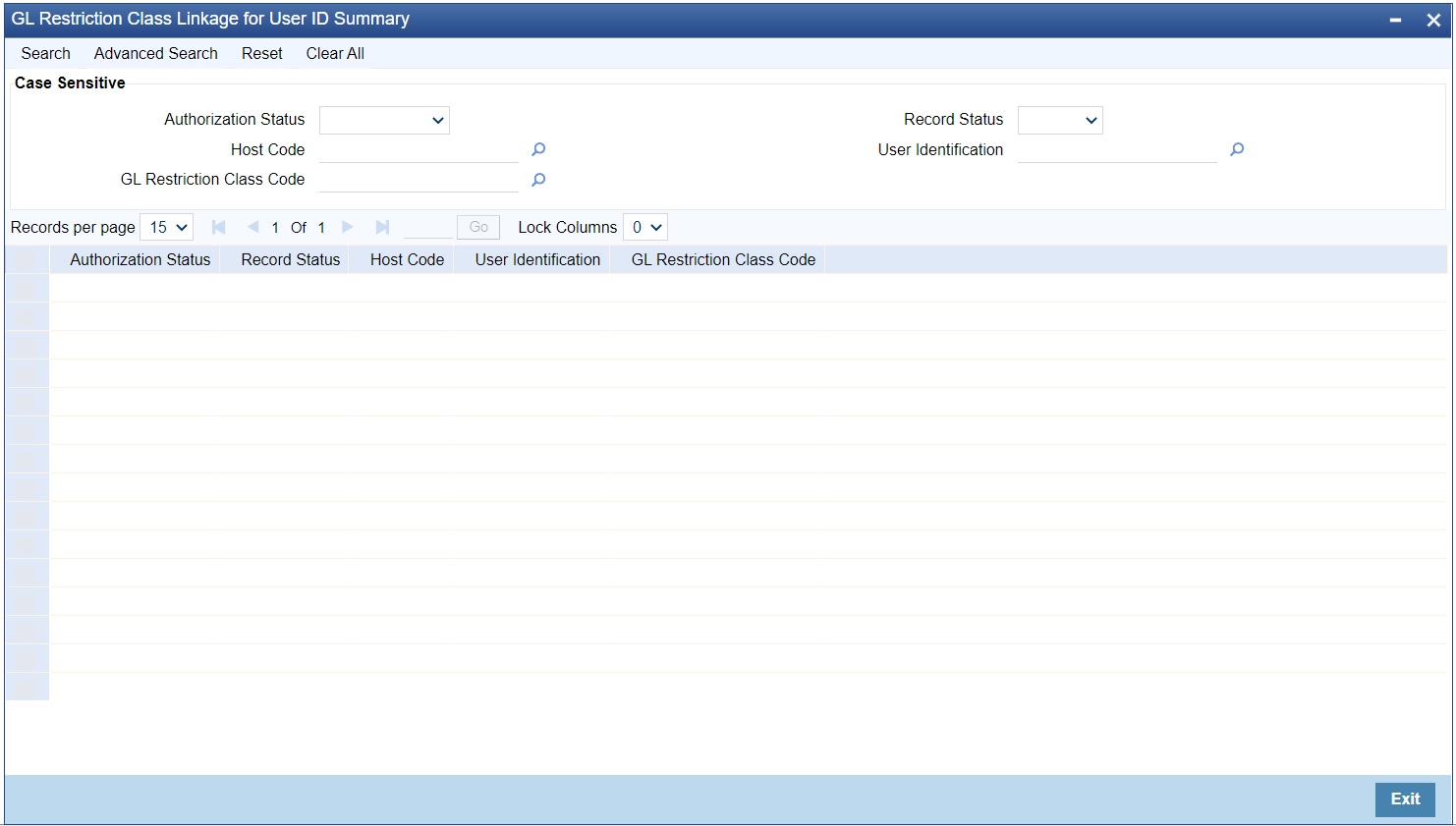Expand the Record Status dropdown

[1060, 120]
